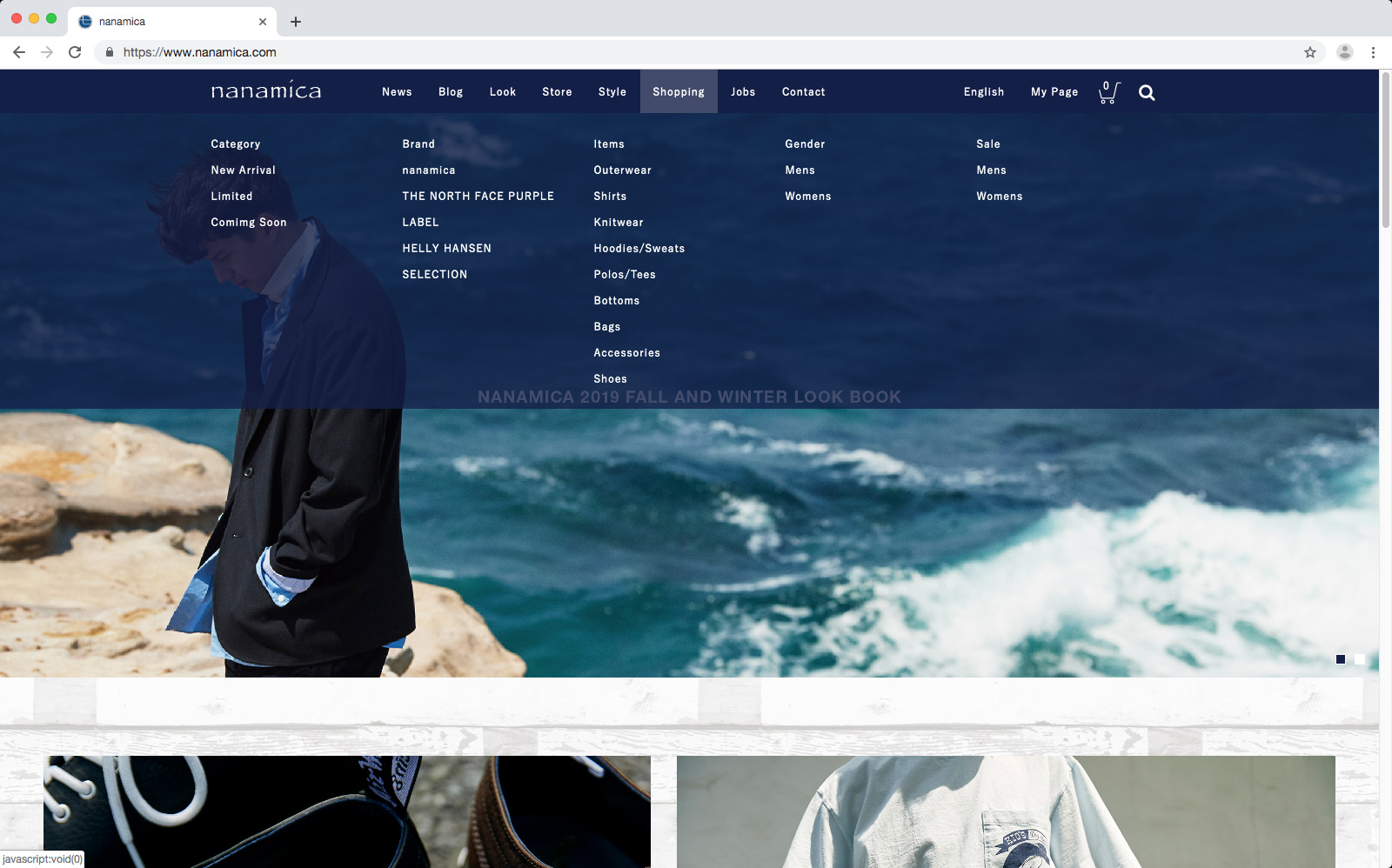View site security lock info
Image resolution: width=1392 pixels, height=868 pixels.
pos(110,52)
